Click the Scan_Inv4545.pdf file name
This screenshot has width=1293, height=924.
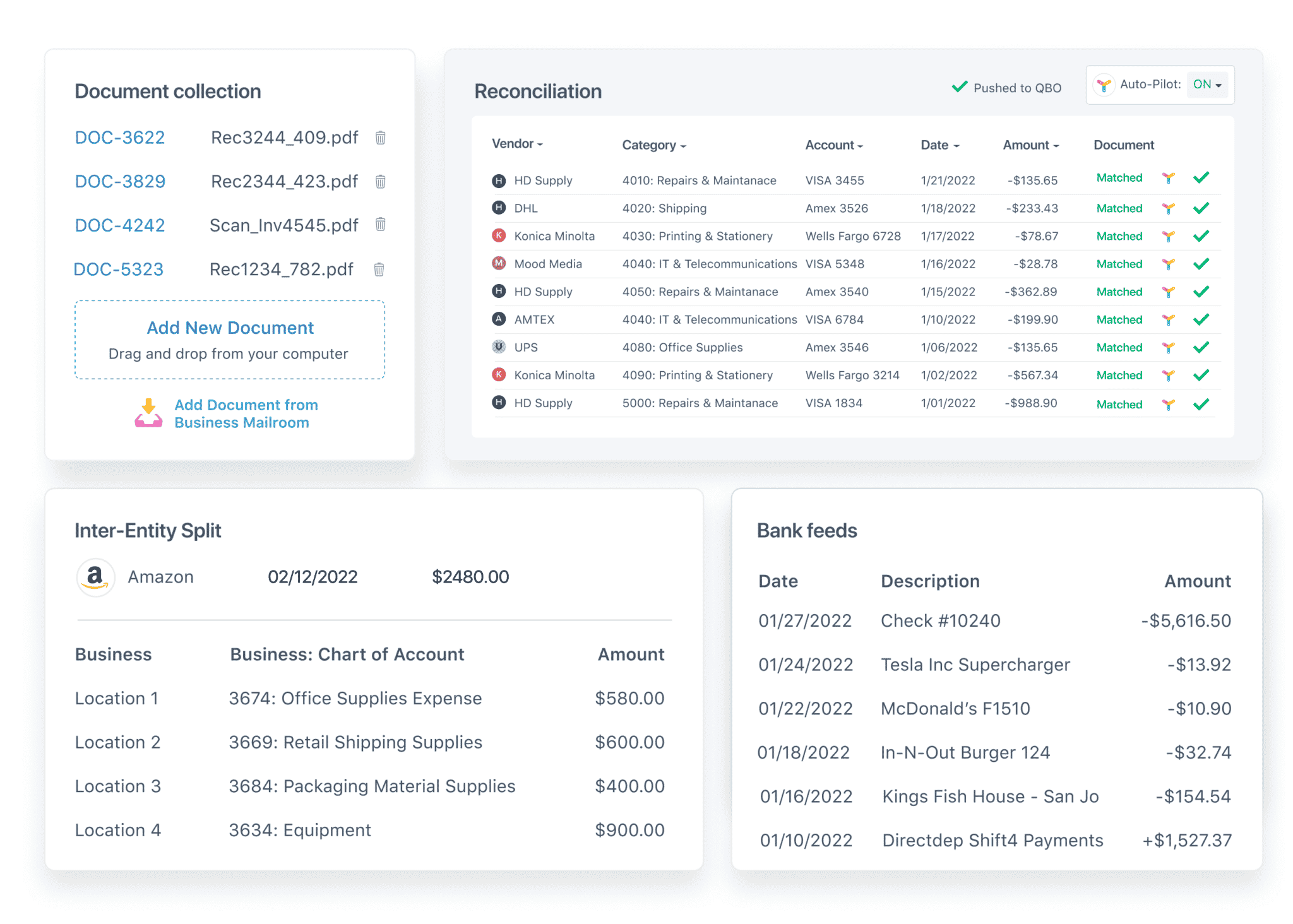(x=284, y=225)
